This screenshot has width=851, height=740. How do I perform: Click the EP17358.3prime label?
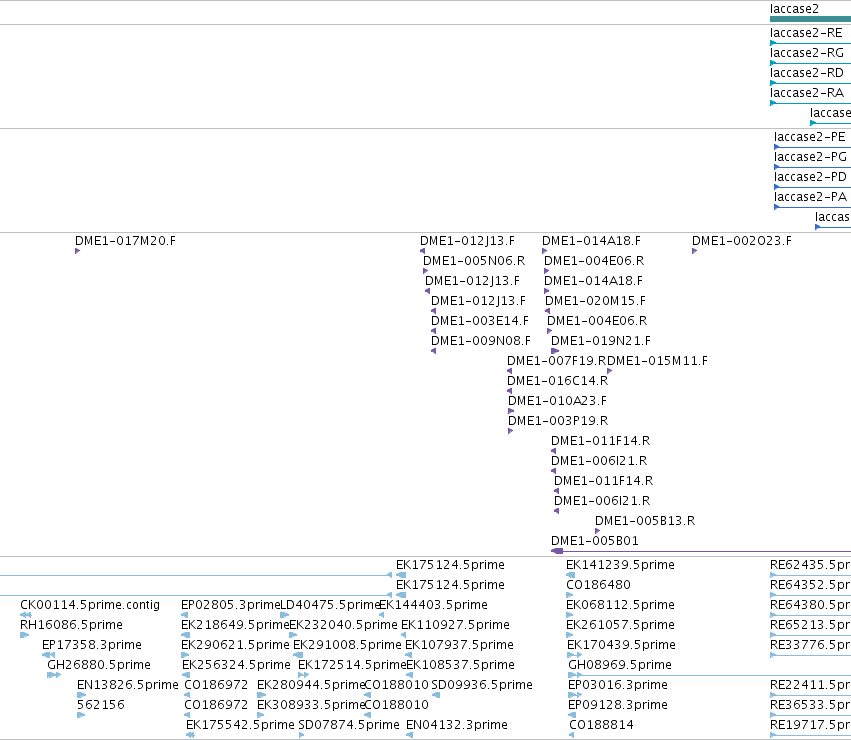tap(92, 645)
